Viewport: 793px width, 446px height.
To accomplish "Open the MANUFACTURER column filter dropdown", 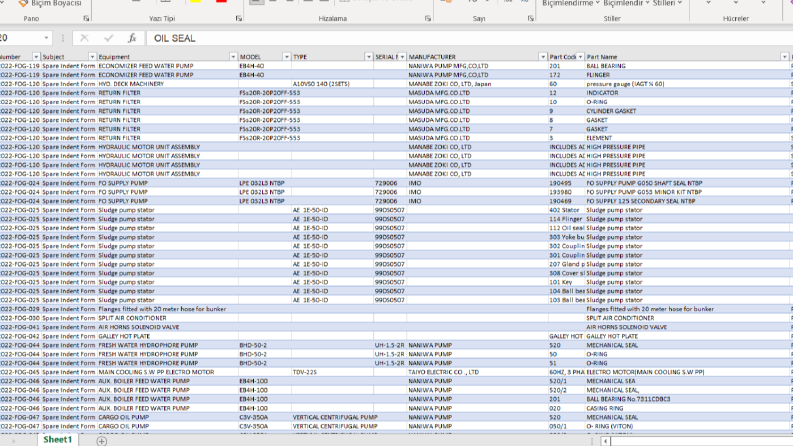I will [x=543, y=57].
